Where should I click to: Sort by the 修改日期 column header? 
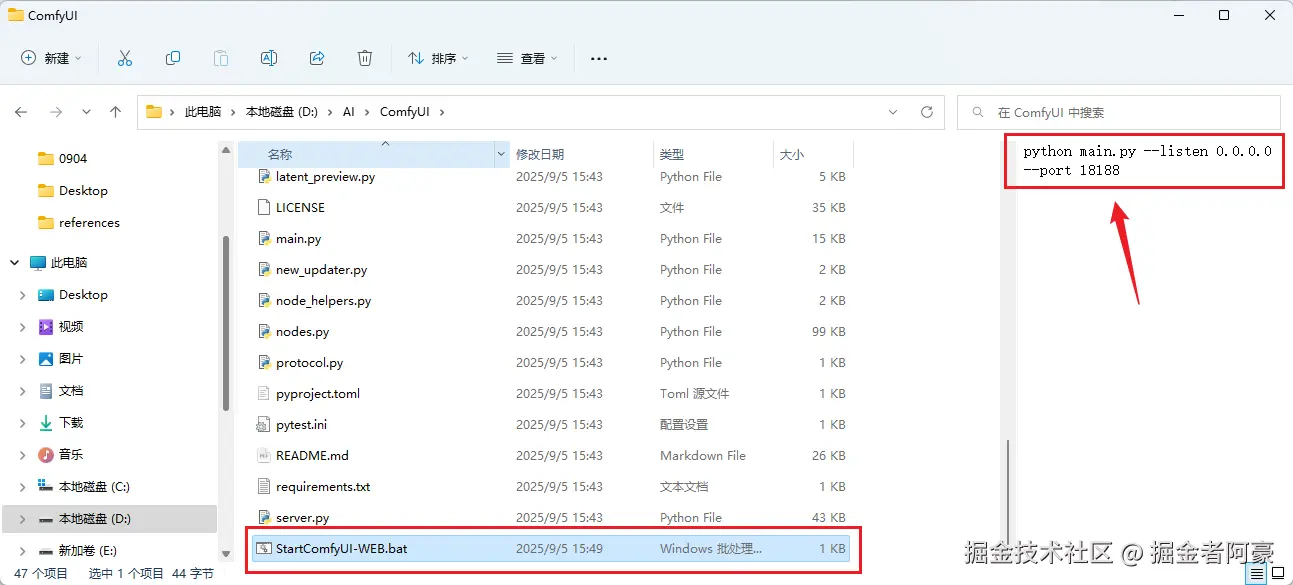(x=540, y=154)
